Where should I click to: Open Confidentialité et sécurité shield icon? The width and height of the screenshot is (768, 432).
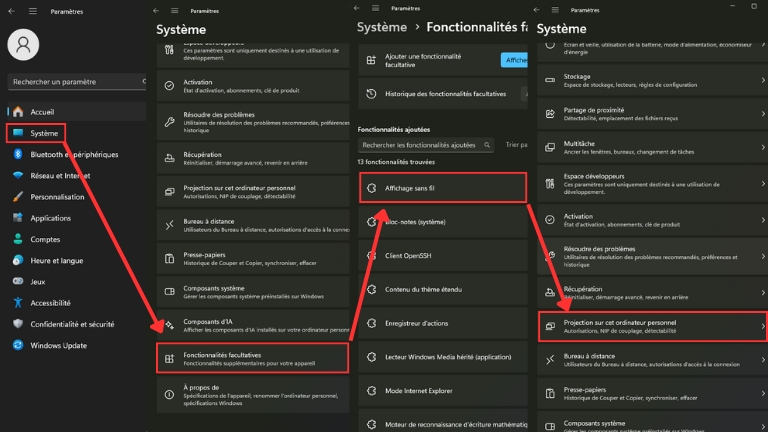coord(18,324)
